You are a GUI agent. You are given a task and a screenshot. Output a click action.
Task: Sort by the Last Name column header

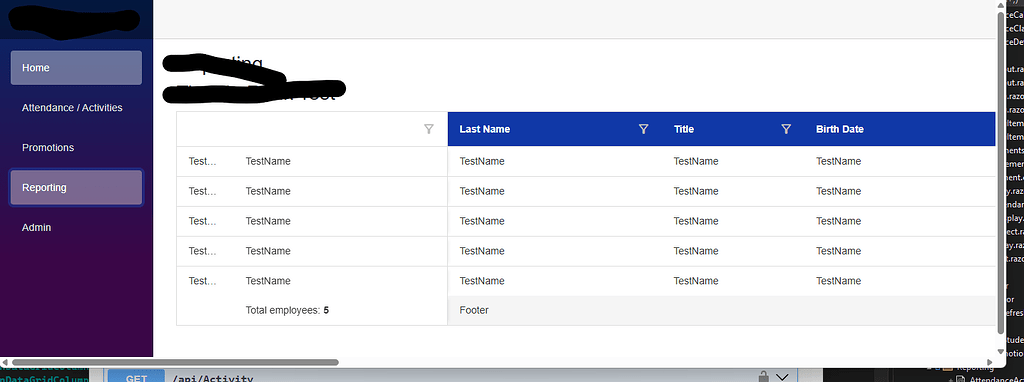point(485,129)
